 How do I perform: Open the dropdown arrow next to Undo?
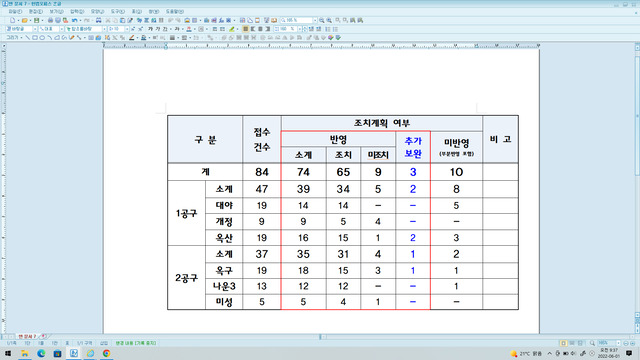pyautogui.click(x=80, y=20)
